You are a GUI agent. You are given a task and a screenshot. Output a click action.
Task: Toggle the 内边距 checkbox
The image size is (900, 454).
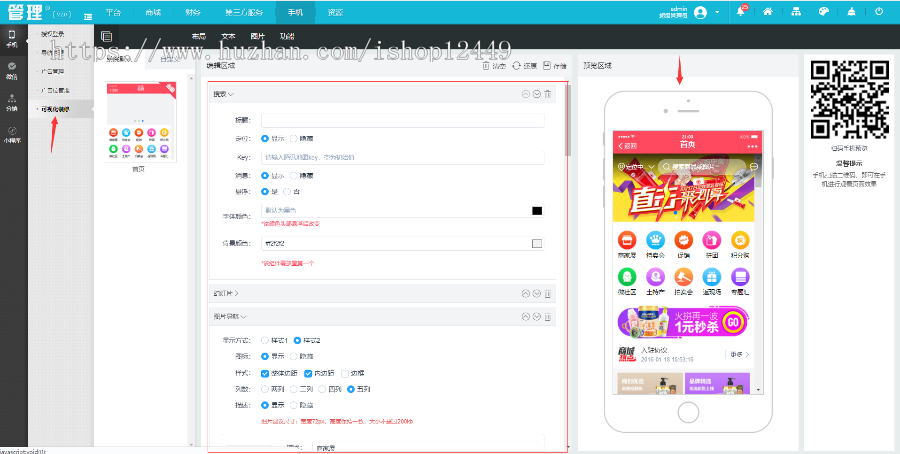(x=306, y=373)
